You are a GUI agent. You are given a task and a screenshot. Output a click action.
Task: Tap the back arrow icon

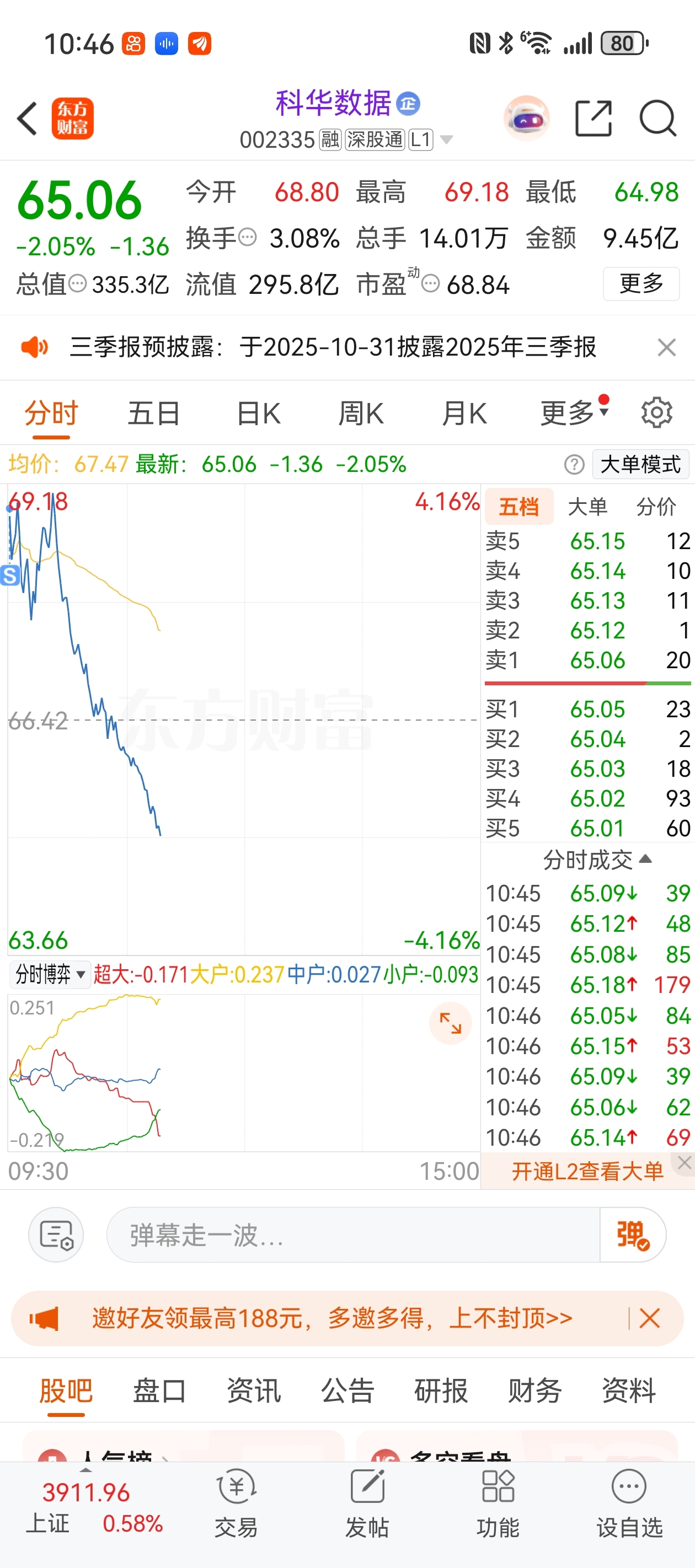28,118
